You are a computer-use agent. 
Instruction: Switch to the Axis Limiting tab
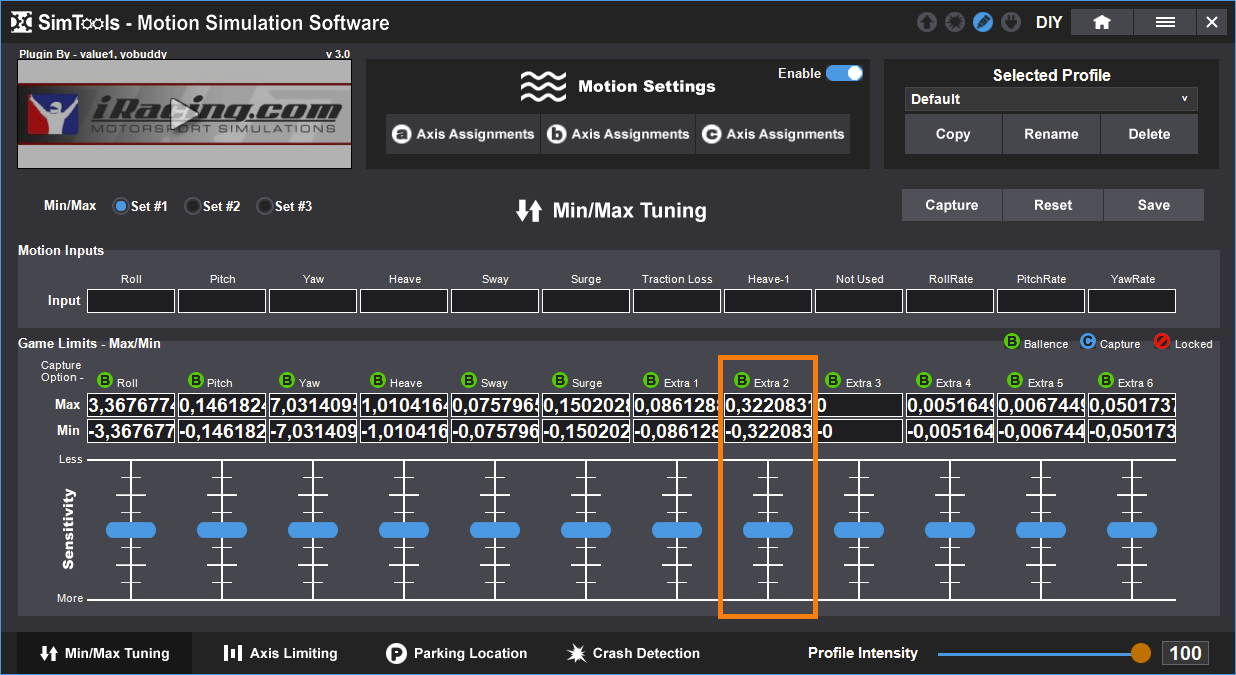280,653
